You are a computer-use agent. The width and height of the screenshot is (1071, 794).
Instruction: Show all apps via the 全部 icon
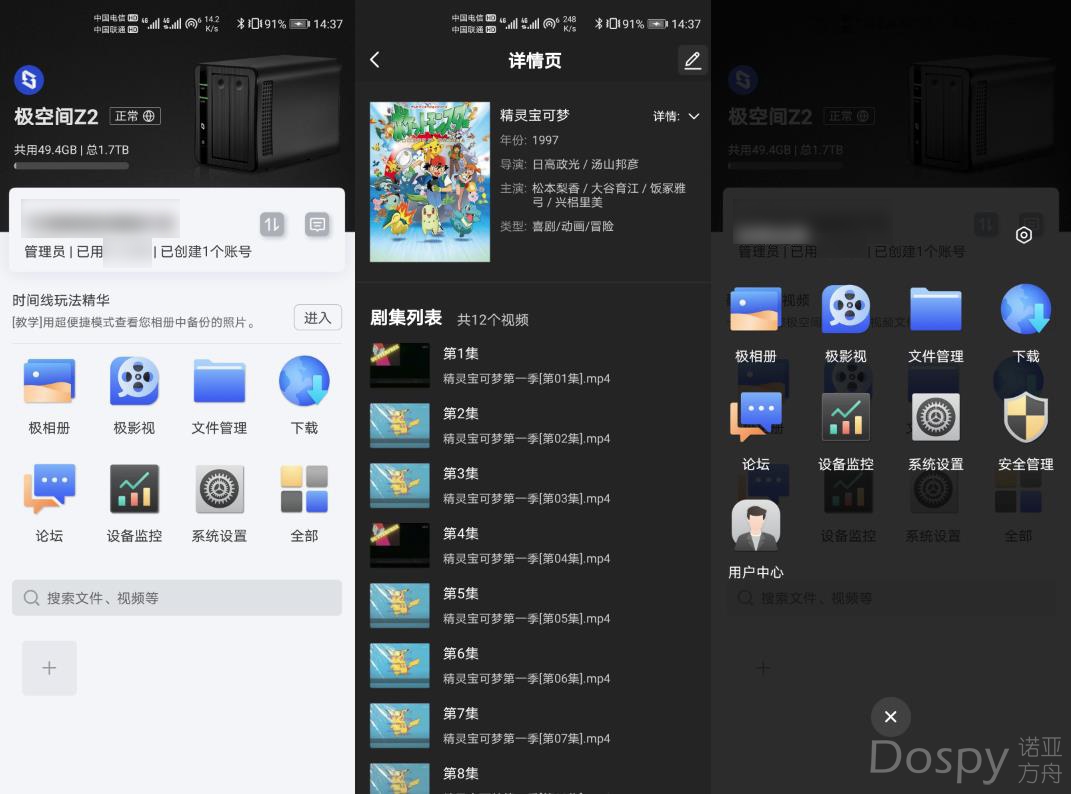click(x=305, y=489)
